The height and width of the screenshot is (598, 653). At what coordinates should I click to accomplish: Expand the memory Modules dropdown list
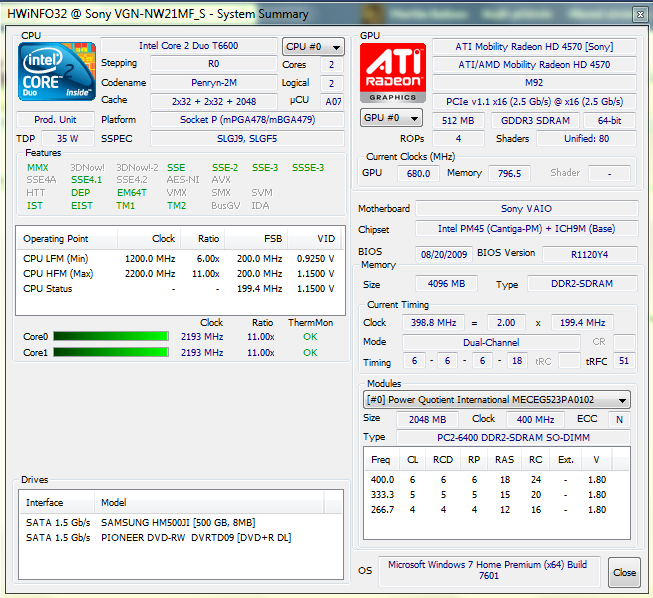[x=497, y=399]
